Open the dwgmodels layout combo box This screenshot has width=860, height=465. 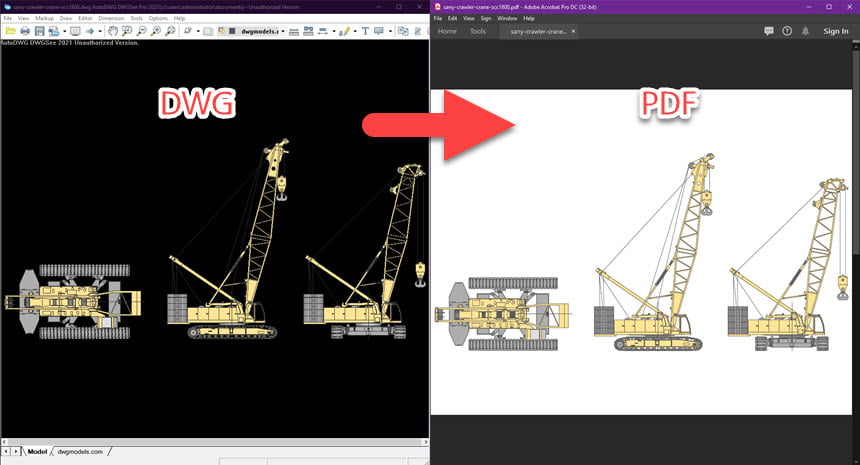coord(262,31)
